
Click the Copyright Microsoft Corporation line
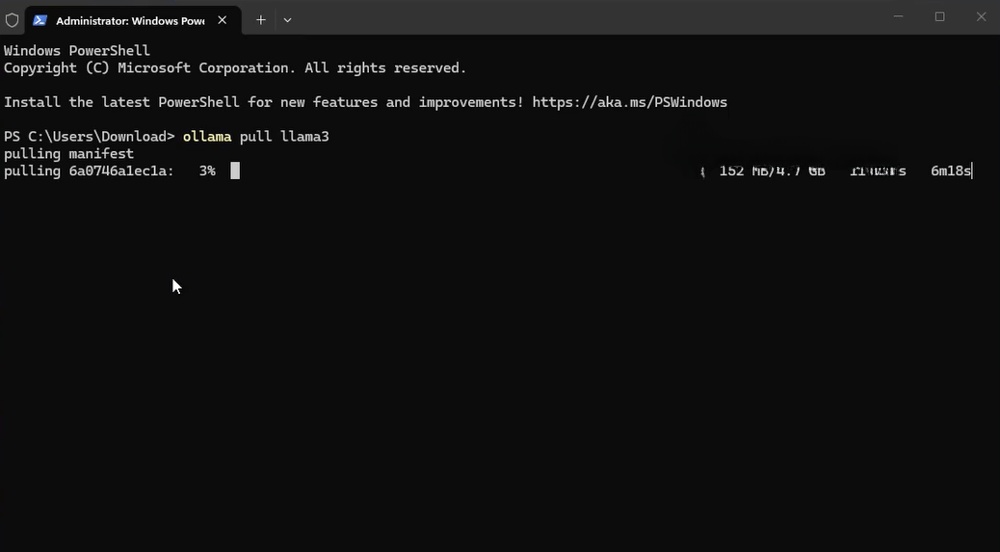[x=235, y=68]
